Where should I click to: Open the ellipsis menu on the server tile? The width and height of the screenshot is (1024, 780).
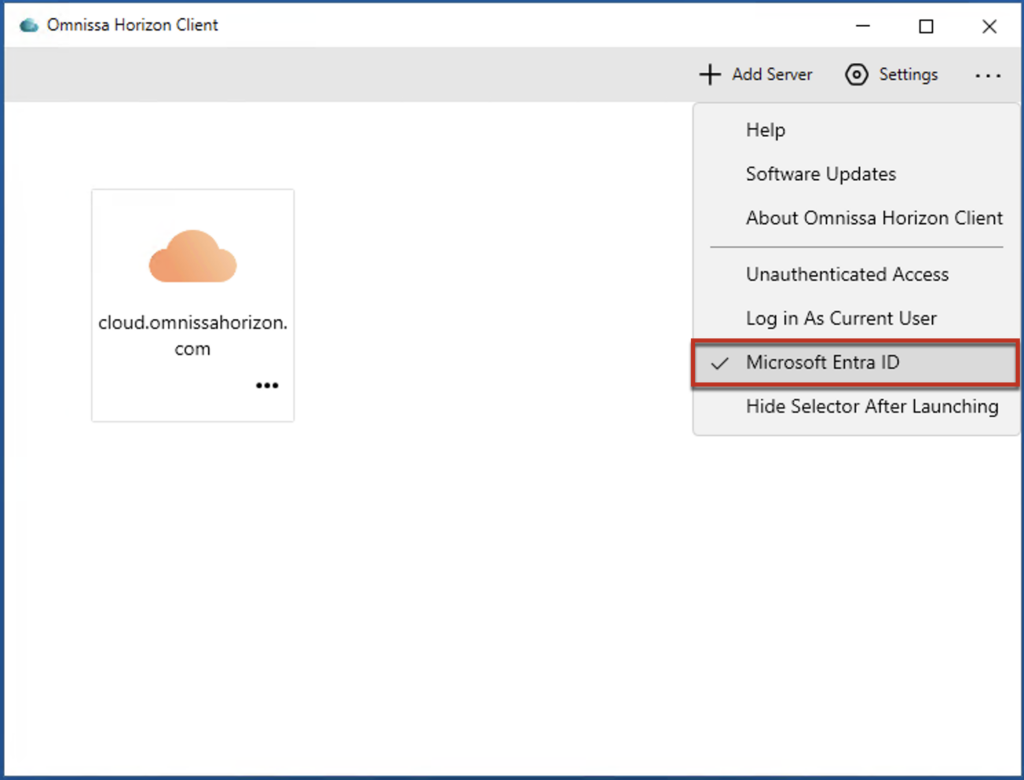267,386
